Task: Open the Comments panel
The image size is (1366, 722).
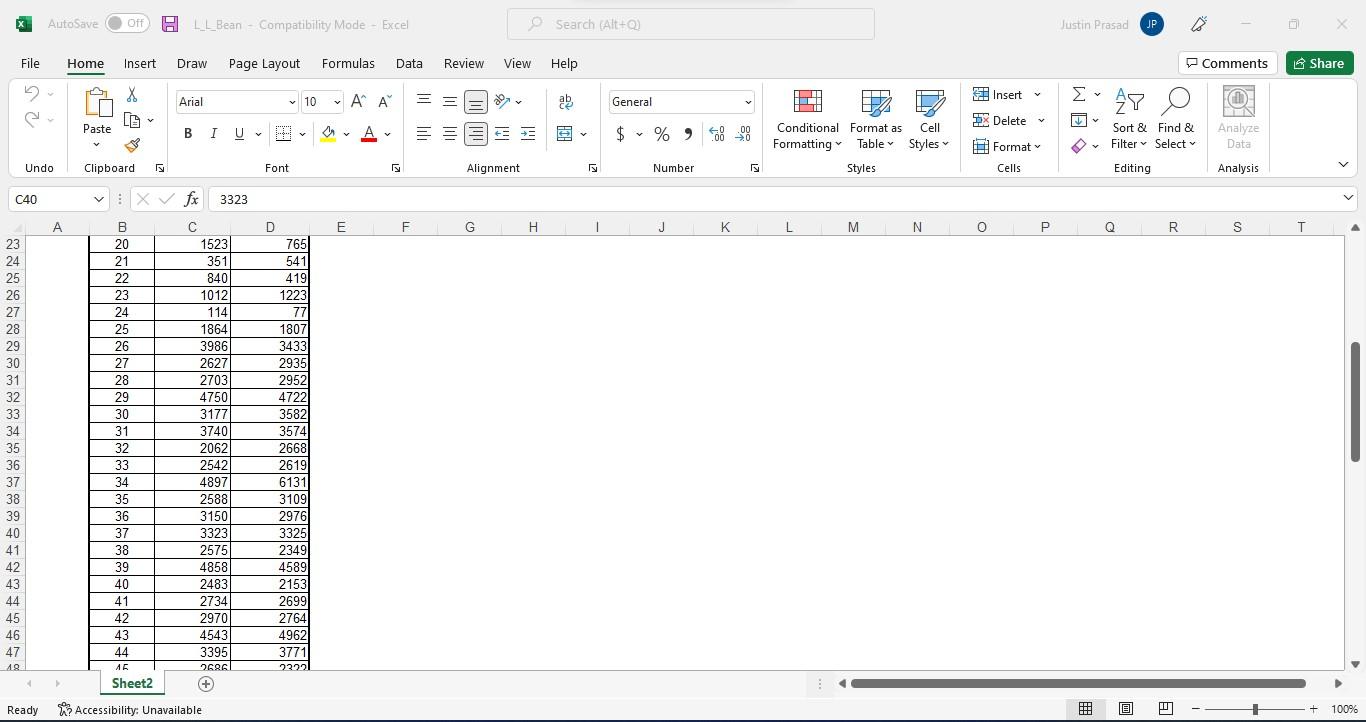Action: (1228, 63)
